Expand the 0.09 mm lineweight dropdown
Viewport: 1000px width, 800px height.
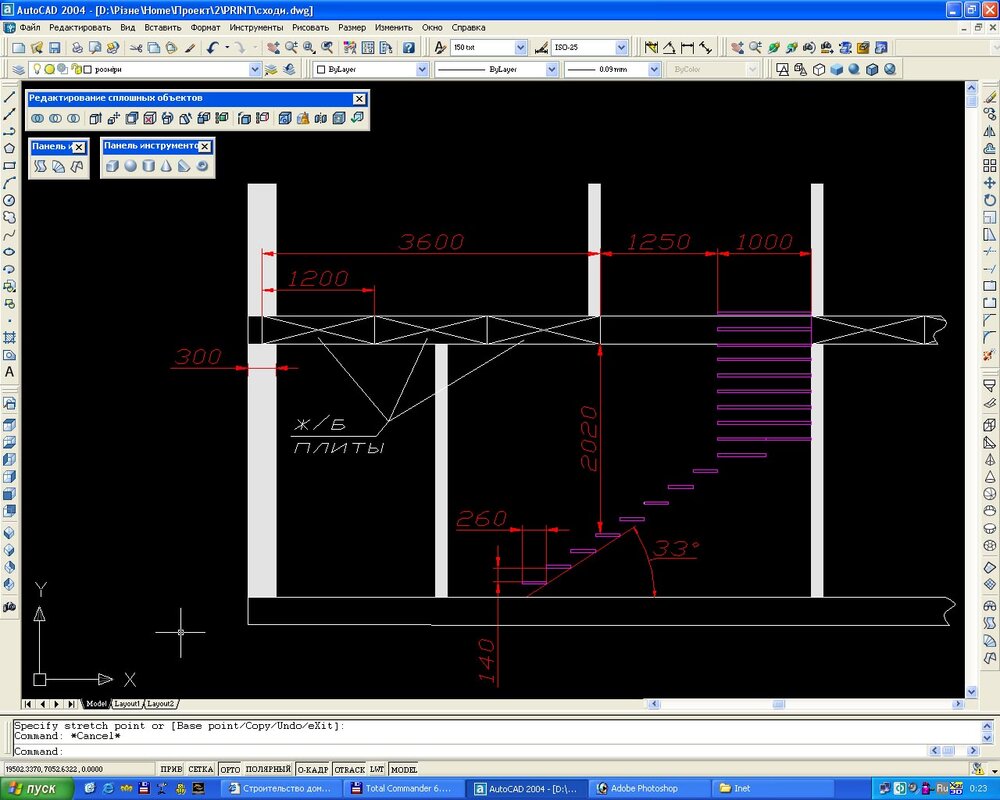point(653,69)
